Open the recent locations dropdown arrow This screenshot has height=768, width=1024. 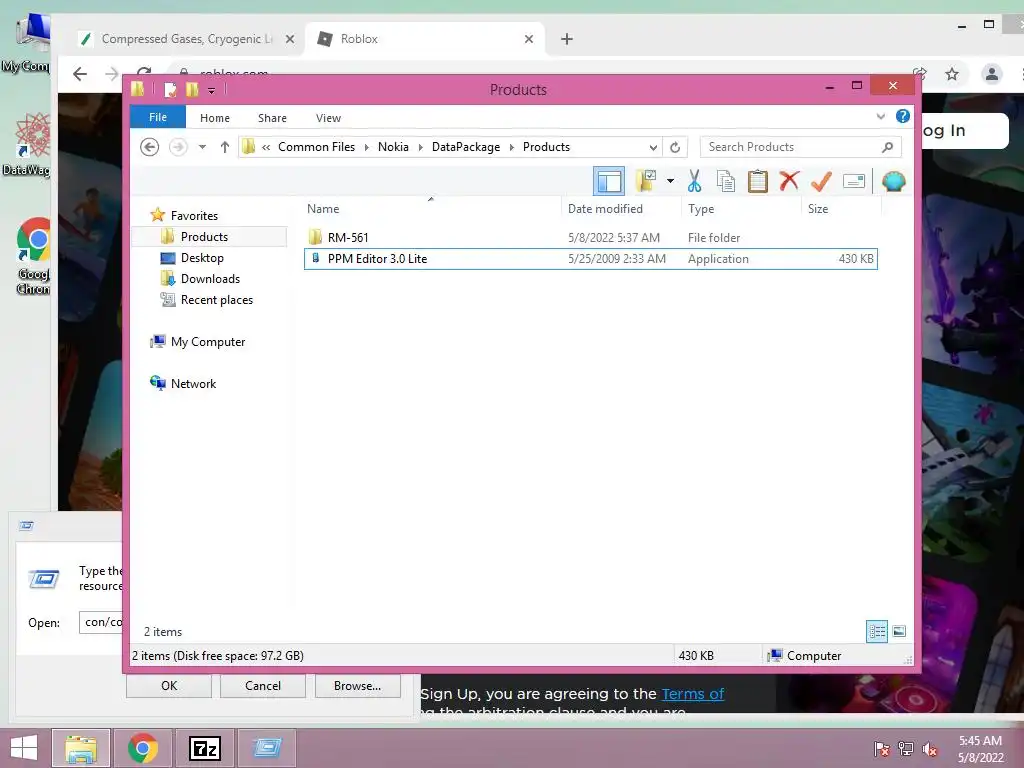pyautogui.click(x=202, y=147)
